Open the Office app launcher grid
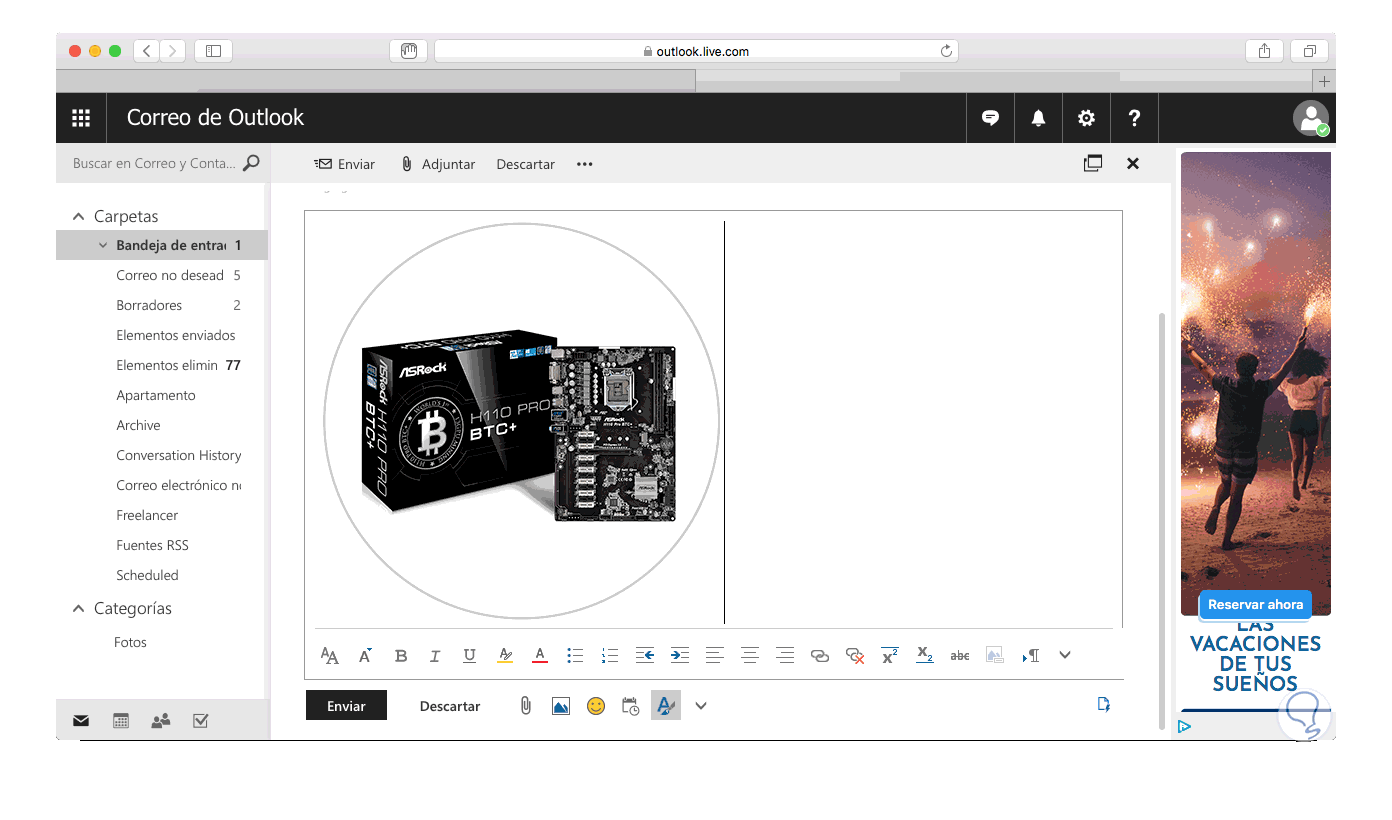 coord(81,118)
